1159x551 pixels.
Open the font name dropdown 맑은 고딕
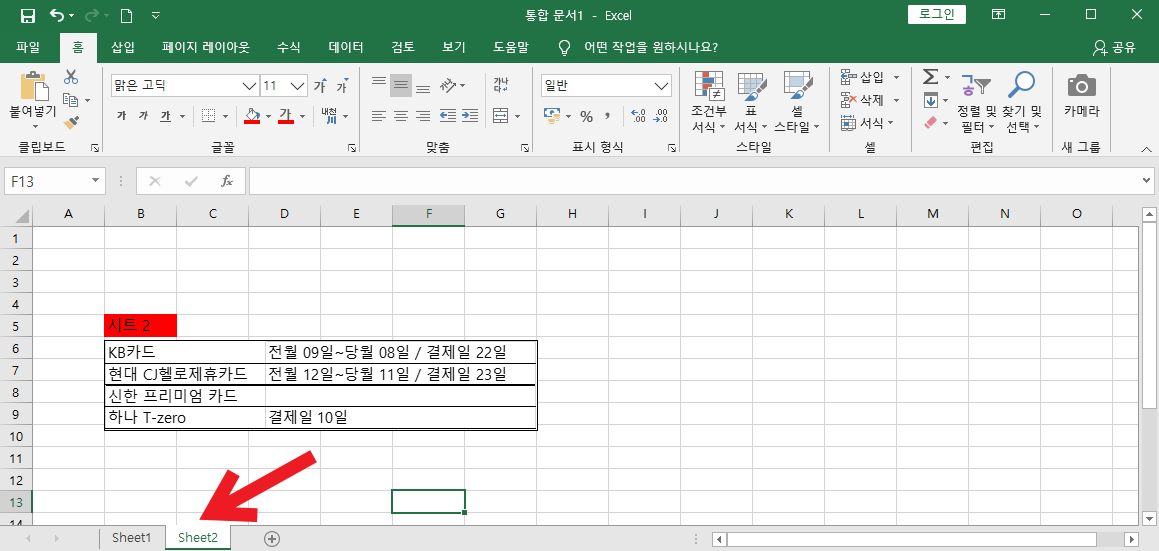click(x=251, y=86)
